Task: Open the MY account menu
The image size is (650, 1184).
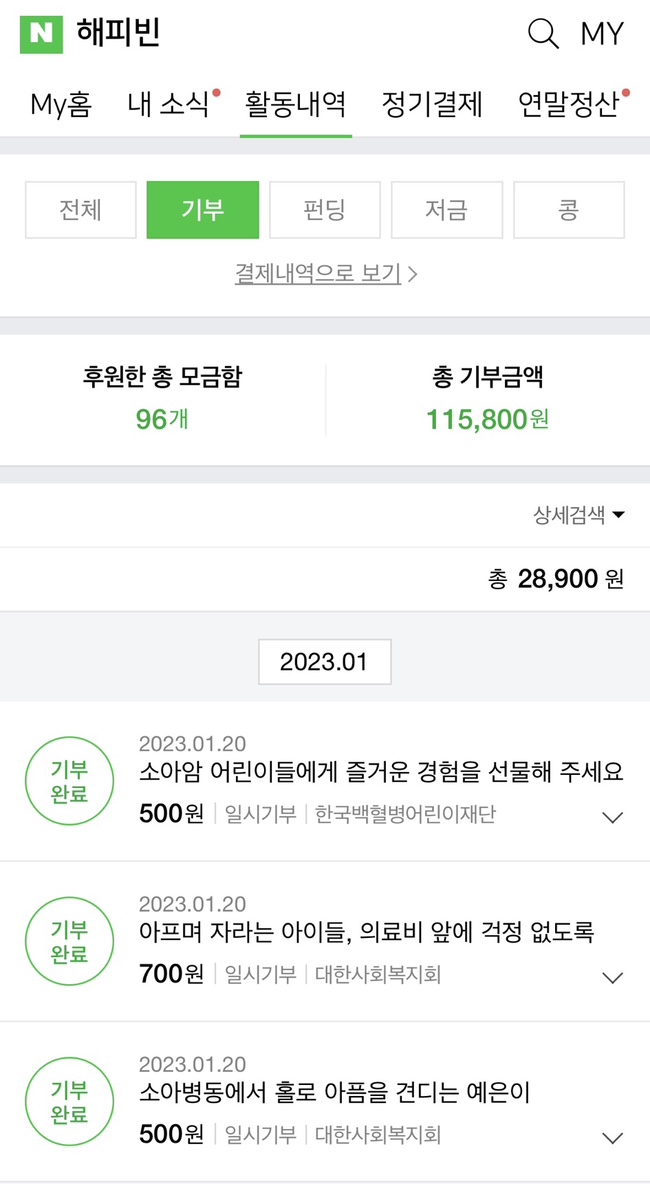Action: click(602, 34)
